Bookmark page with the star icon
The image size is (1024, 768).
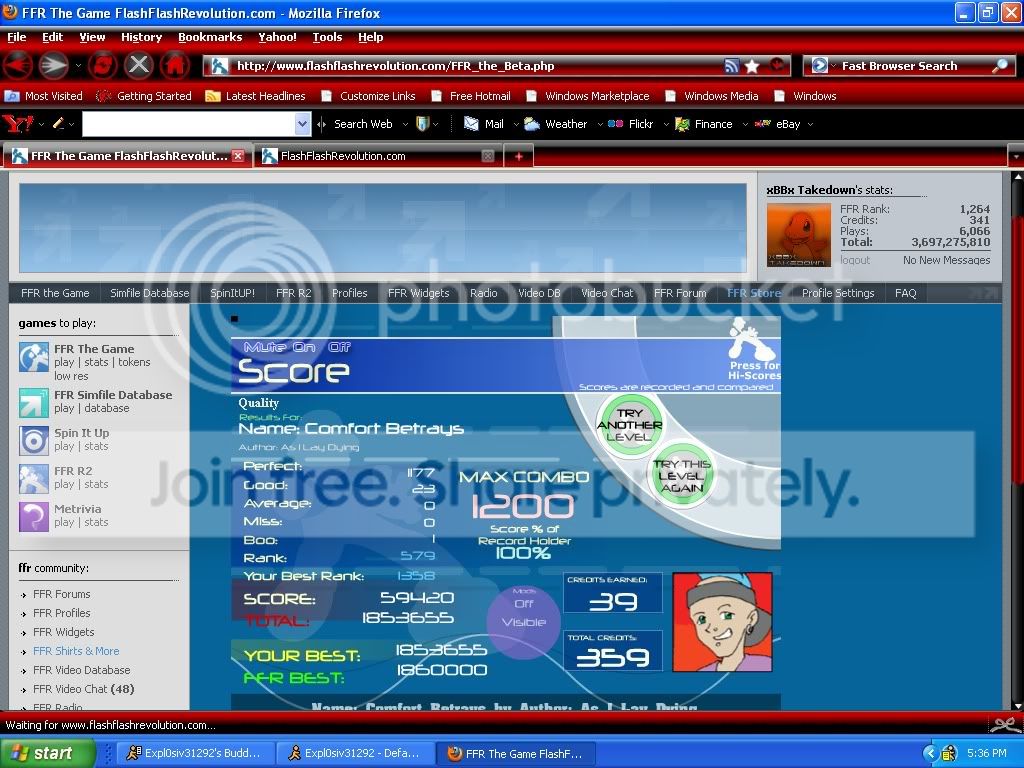coord(752,66)
